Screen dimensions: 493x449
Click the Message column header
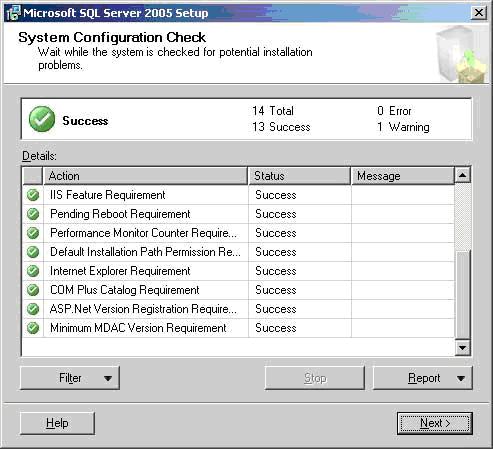403,176
